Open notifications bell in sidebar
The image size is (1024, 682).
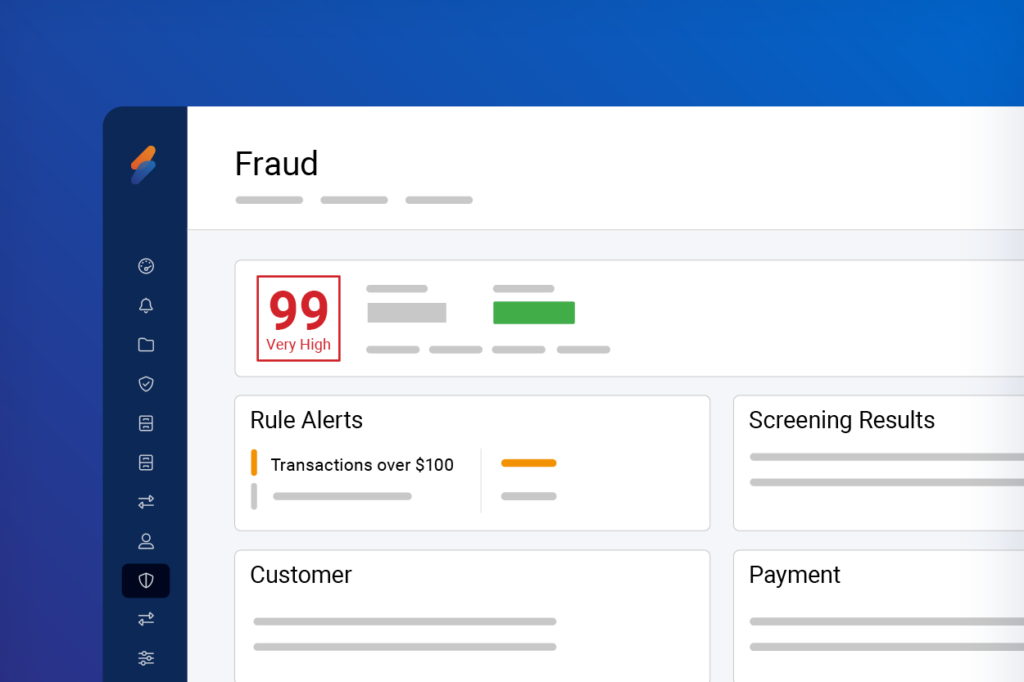click(x=146, y=306)
